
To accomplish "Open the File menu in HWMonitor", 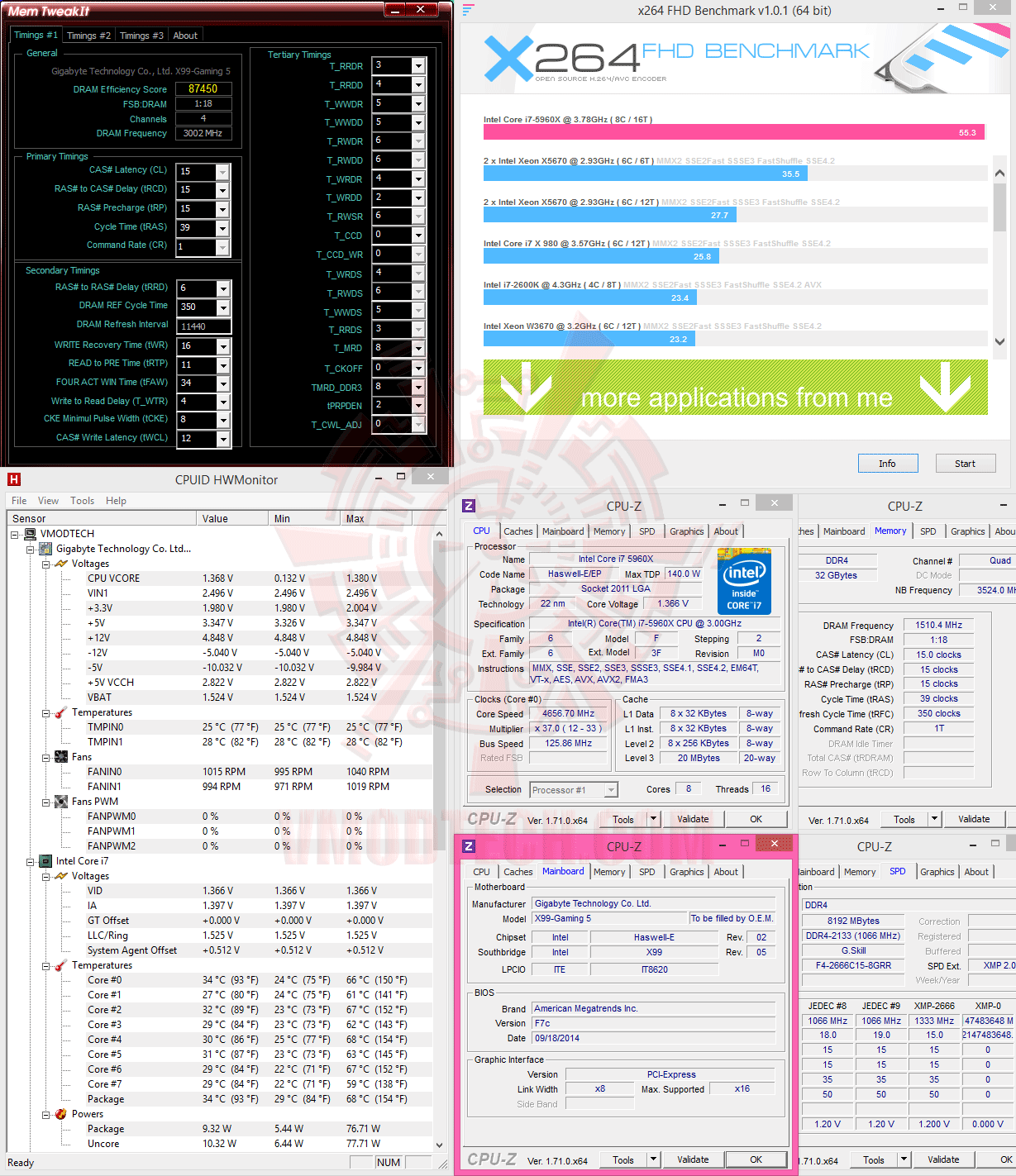I will click(x=19, y=501).
